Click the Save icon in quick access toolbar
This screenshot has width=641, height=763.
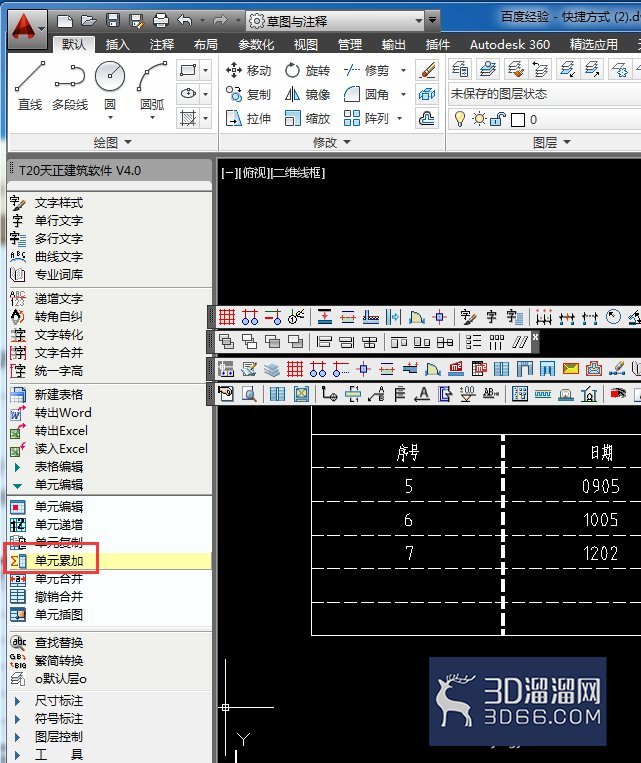pos(113,20)
